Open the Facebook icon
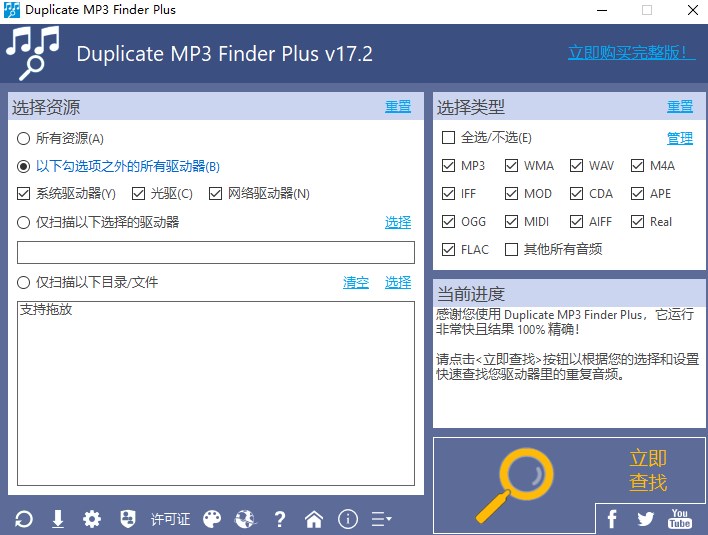708x535 pixels. pyautogui.click(x=612, y=519)
